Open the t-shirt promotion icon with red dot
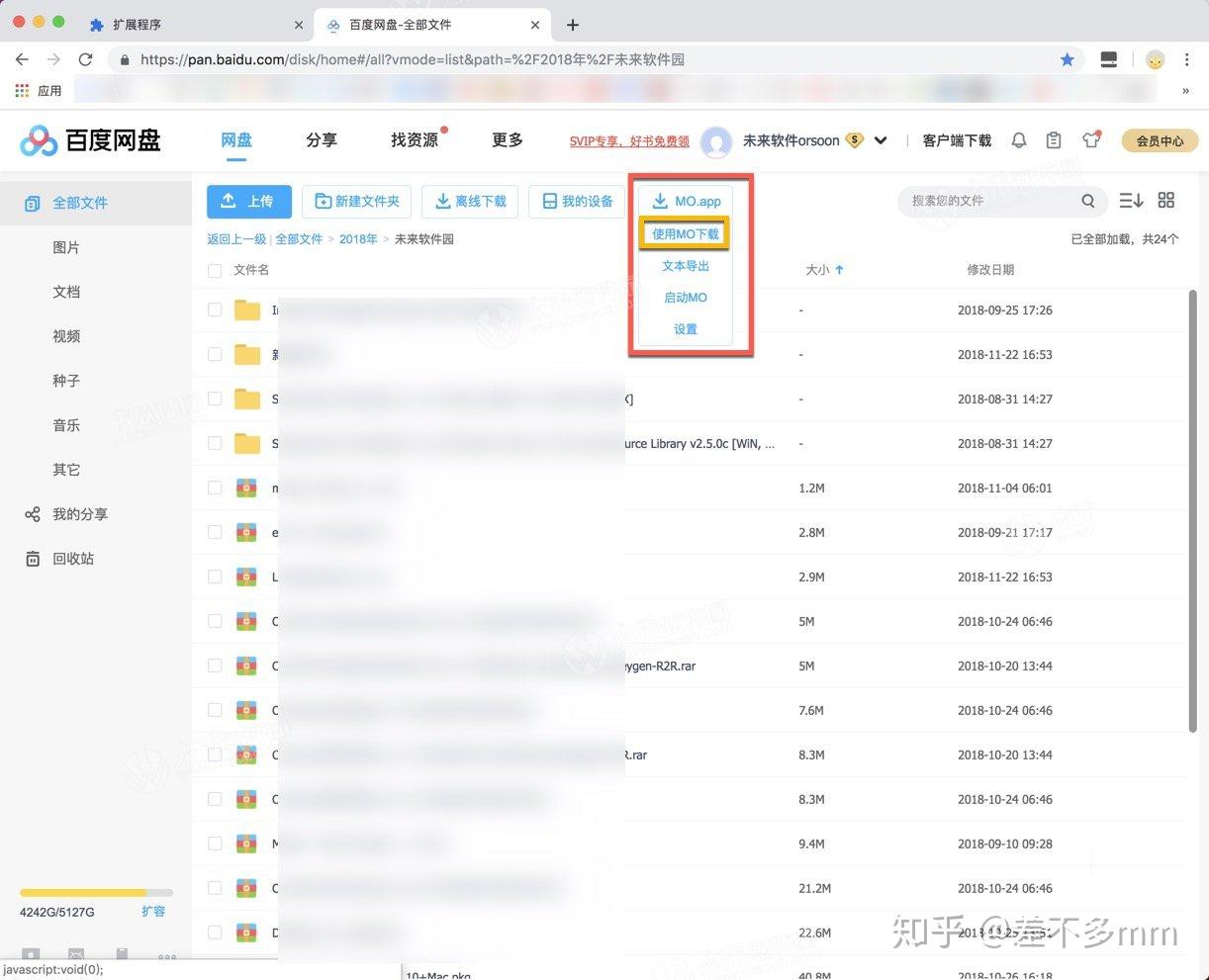Image resolution: width=1209 pixels, height=980 pixels. (x=1090, y=139)
